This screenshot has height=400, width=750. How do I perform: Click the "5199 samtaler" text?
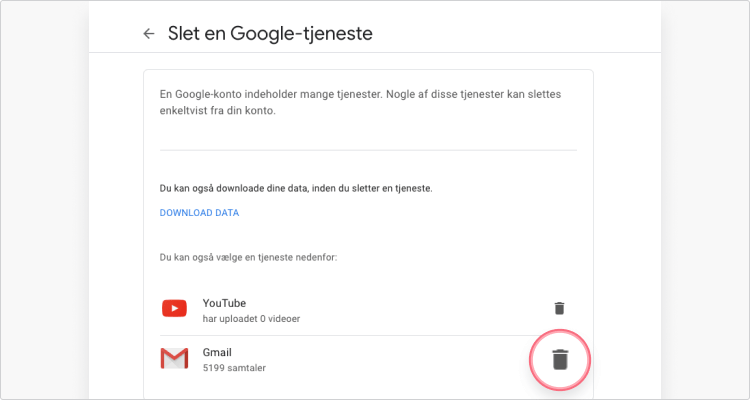point(234,368)
